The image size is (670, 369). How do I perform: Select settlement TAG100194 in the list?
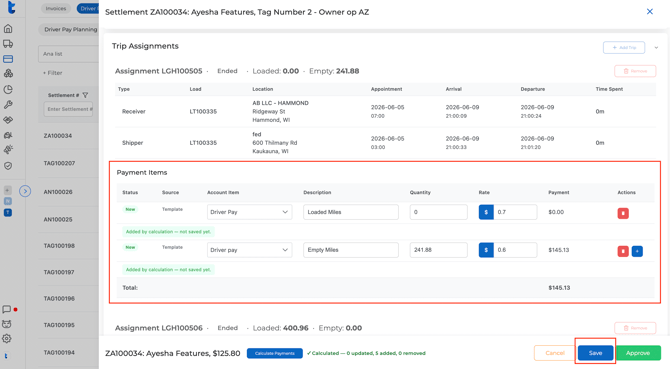pyautogui.click(x=59, y=352)
